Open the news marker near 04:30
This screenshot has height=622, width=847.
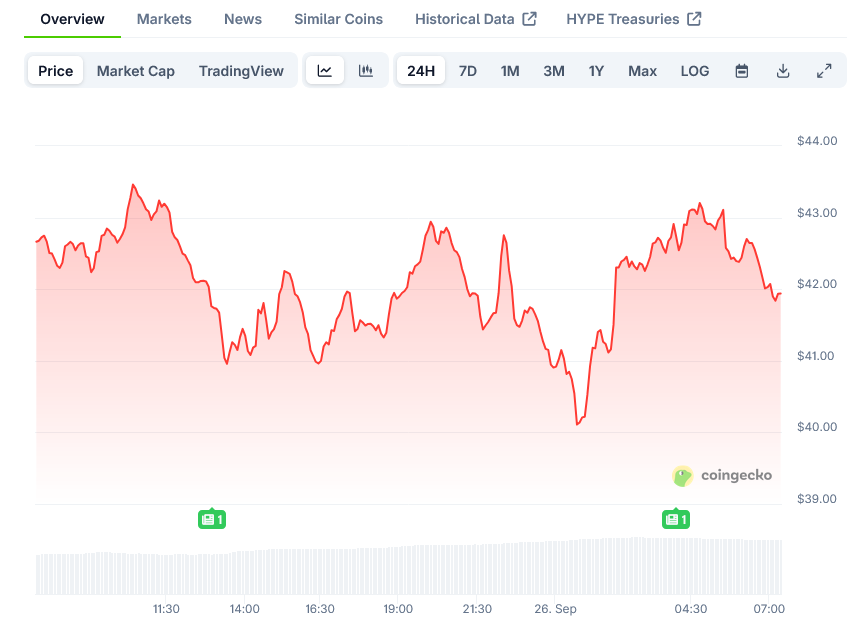[676, 519]
